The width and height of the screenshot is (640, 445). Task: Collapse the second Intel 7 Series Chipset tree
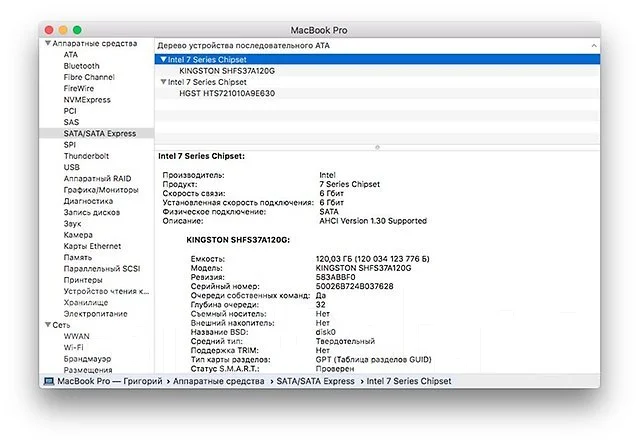pos(163,82)
